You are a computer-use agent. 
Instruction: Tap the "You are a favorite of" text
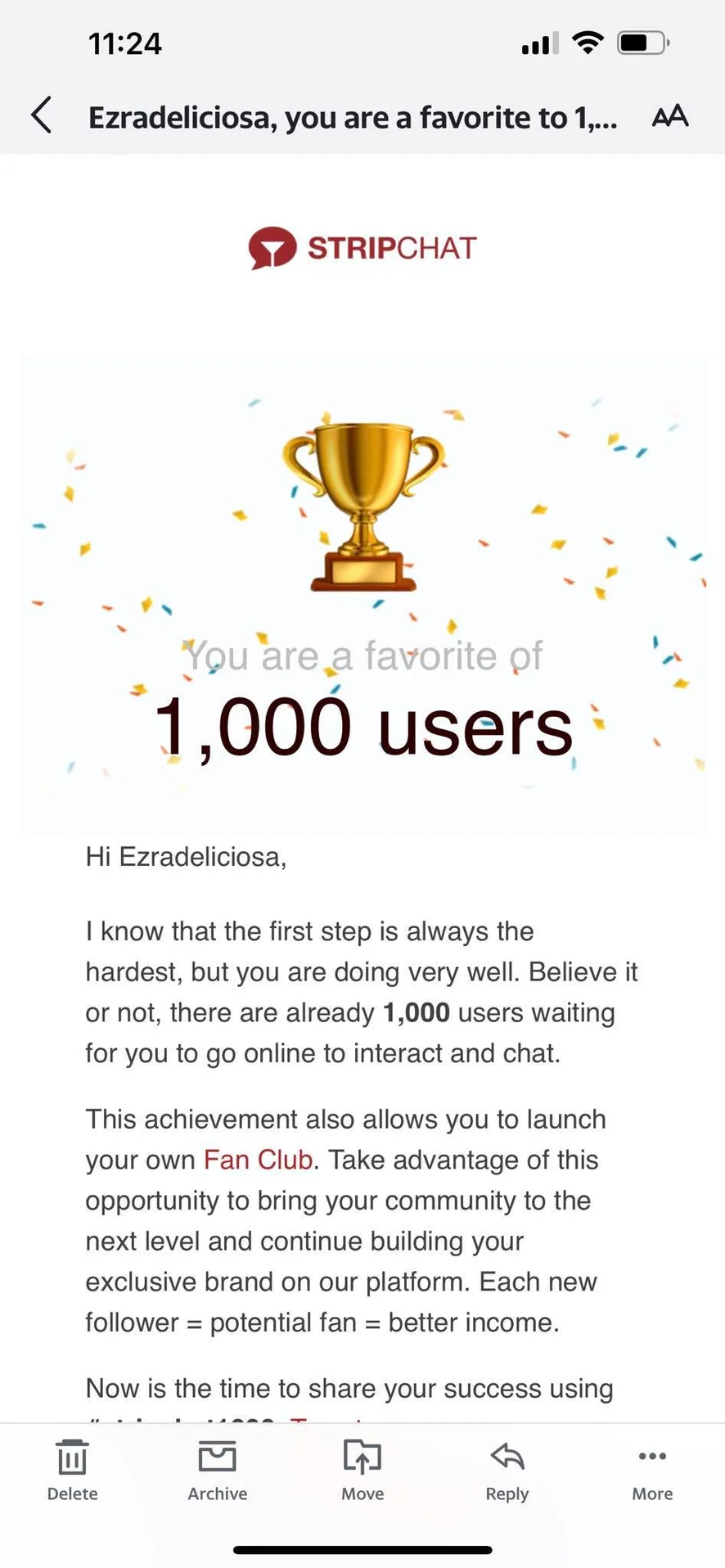pyautogui.click(x=362, y=656)
